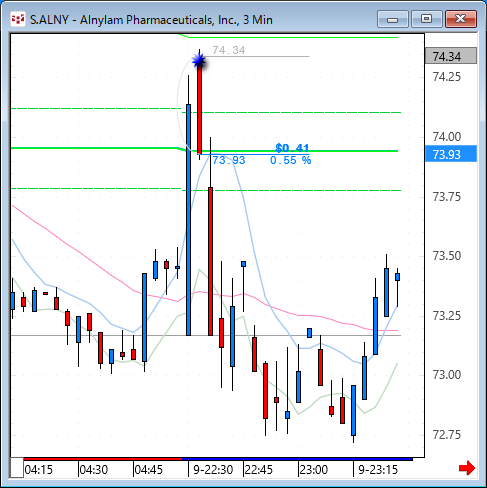Select the grey 74.34 price axis label
This screenshot has height=488, width=487.
[x=451, y=56]
